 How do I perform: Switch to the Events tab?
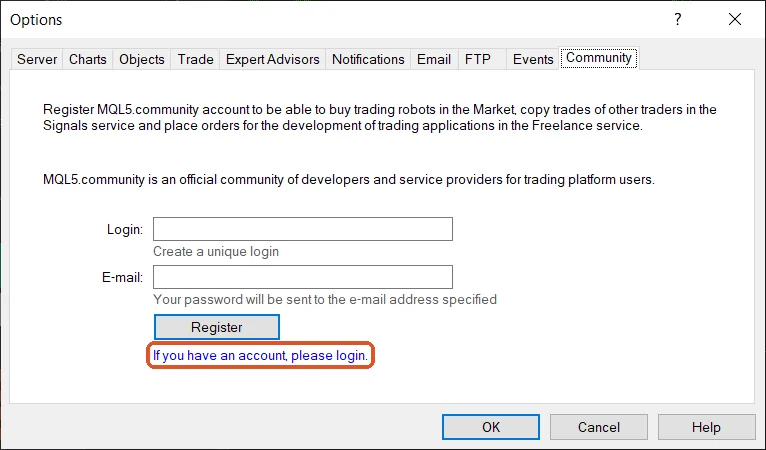533,59
